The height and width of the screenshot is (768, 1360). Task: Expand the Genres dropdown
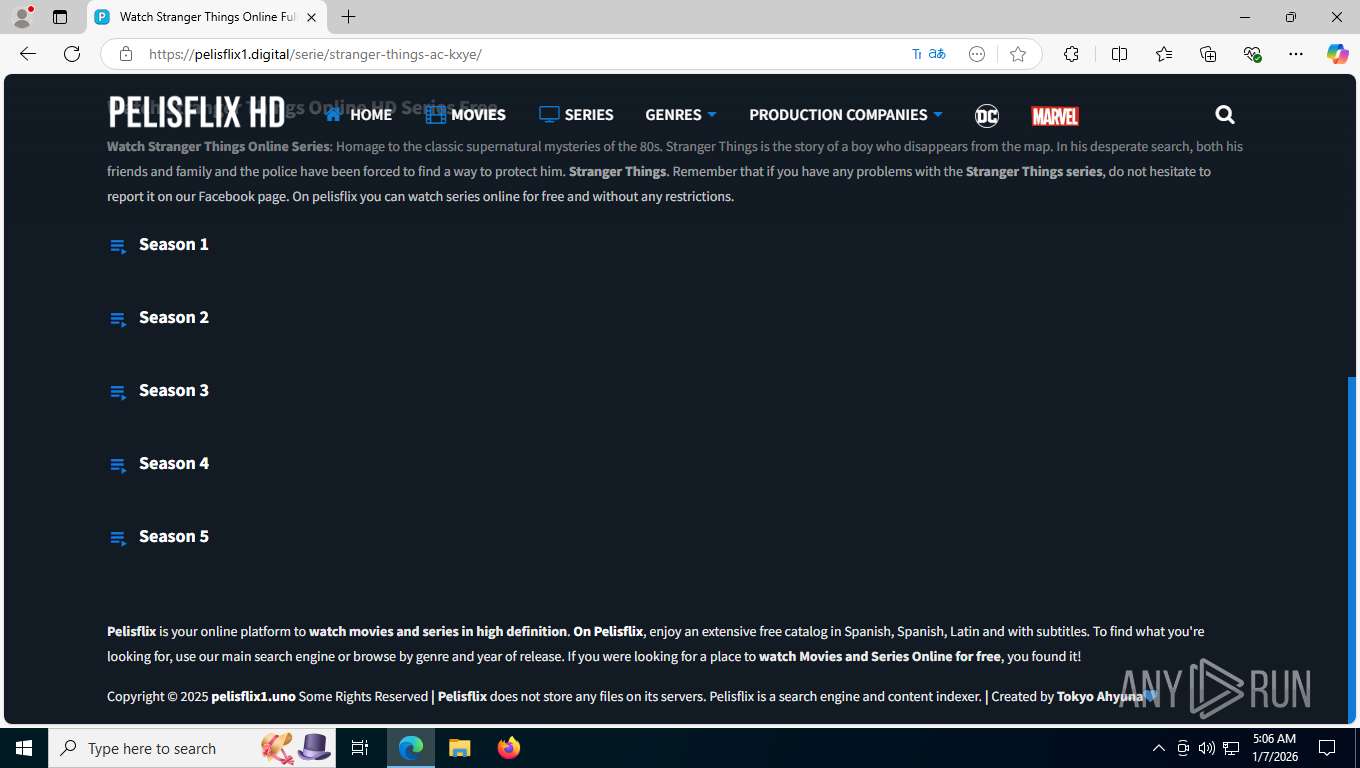(x=681, y=115)
